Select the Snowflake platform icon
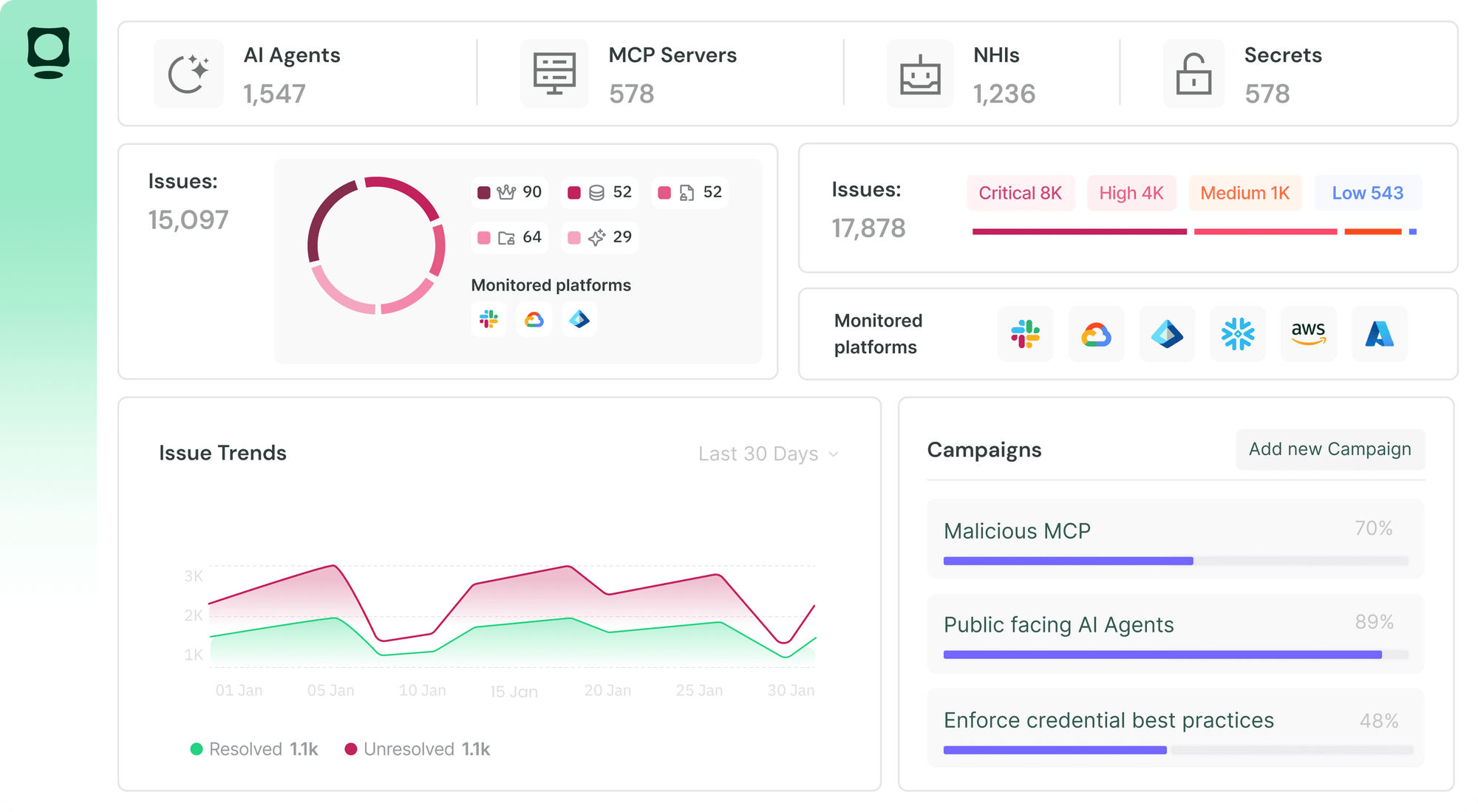1478x812 pixels. [x=1238, y=334]
